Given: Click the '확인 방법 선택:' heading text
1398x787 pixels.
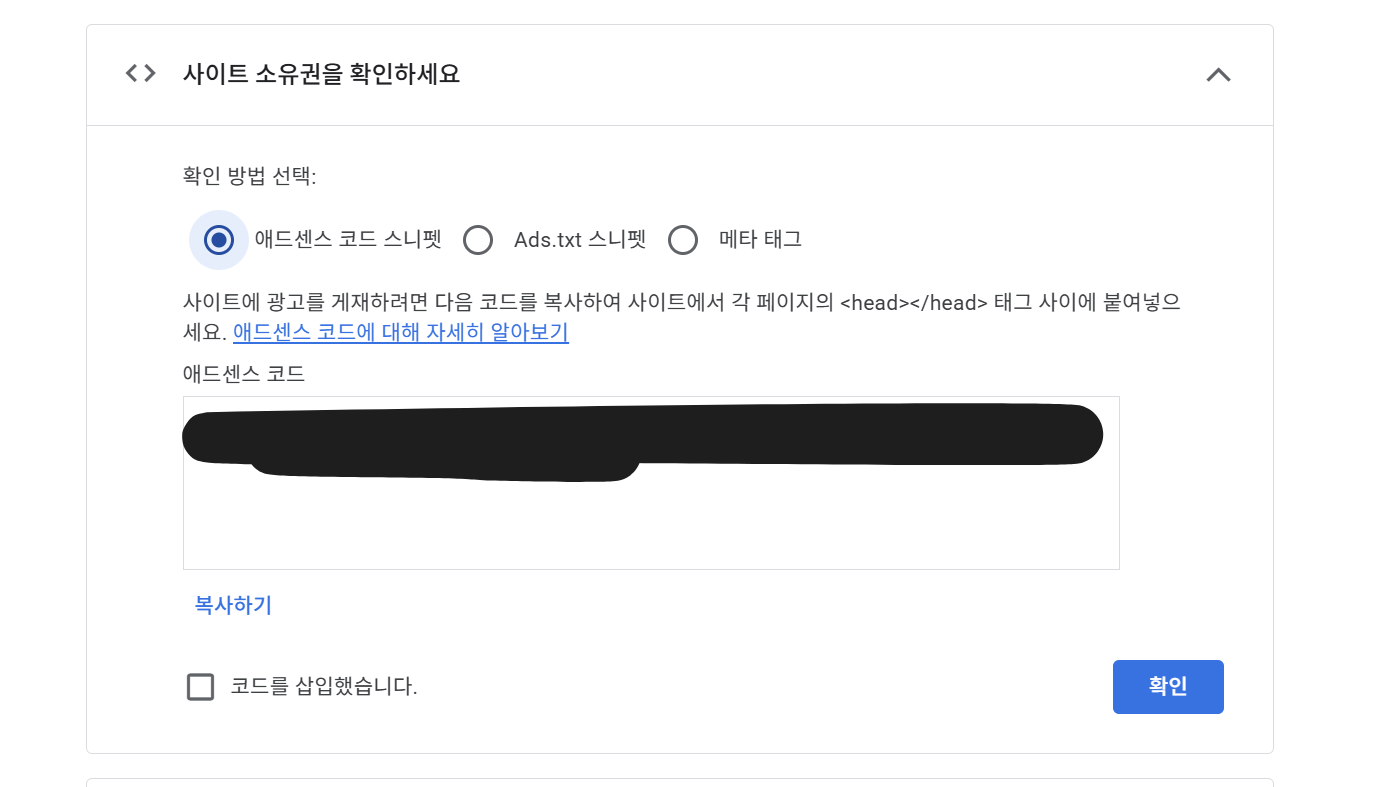Looking at the screenshot, I should pyautogui.click(x=249, y=177).
